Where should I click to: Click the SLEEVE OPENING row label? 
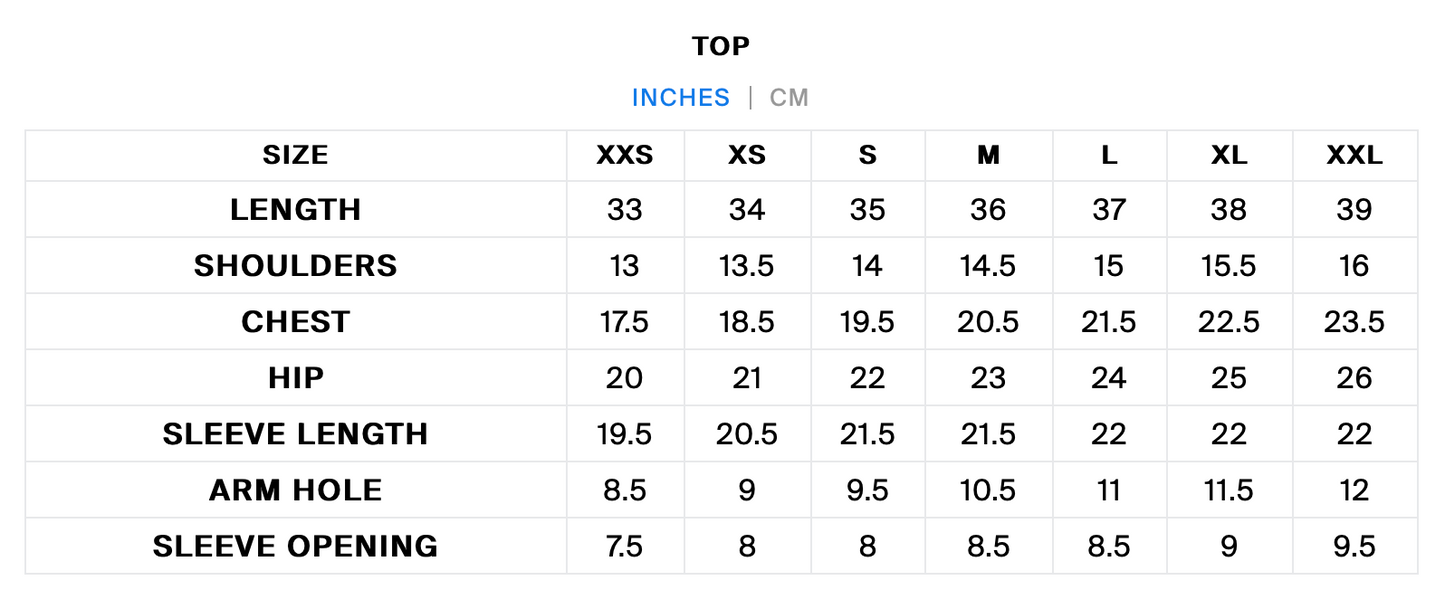point(296,546)
